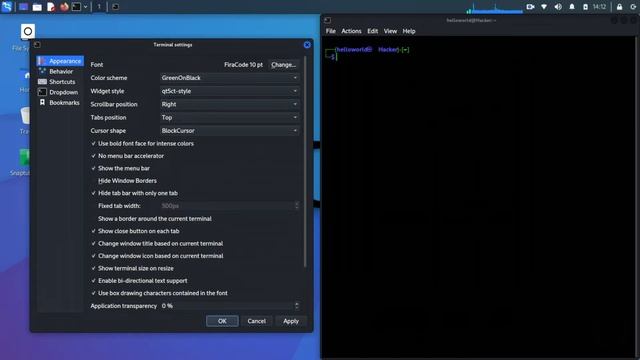Launch Firefox from the top panel
Screen dimensions: 640x360
tap(64, 7)
